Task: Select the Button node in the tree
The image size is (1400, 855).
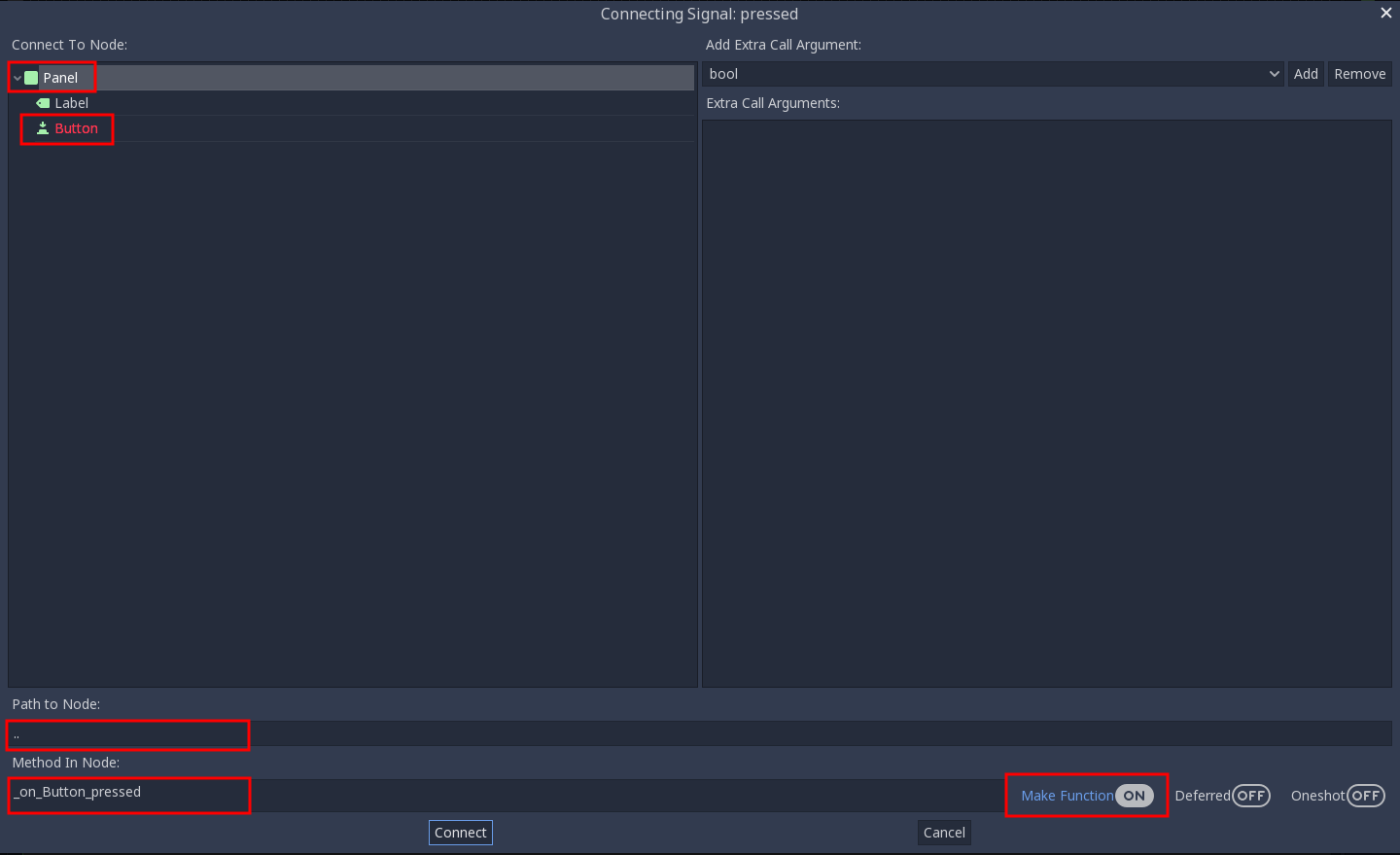Action: click(x=76, y=127)
